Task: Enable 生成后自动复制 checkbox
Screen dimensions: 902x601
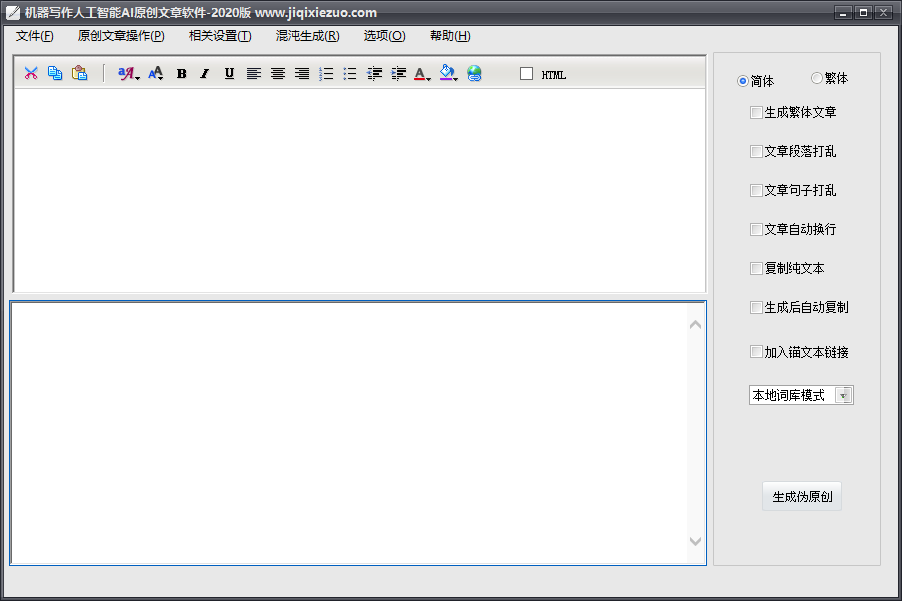Action: point(756,308)
